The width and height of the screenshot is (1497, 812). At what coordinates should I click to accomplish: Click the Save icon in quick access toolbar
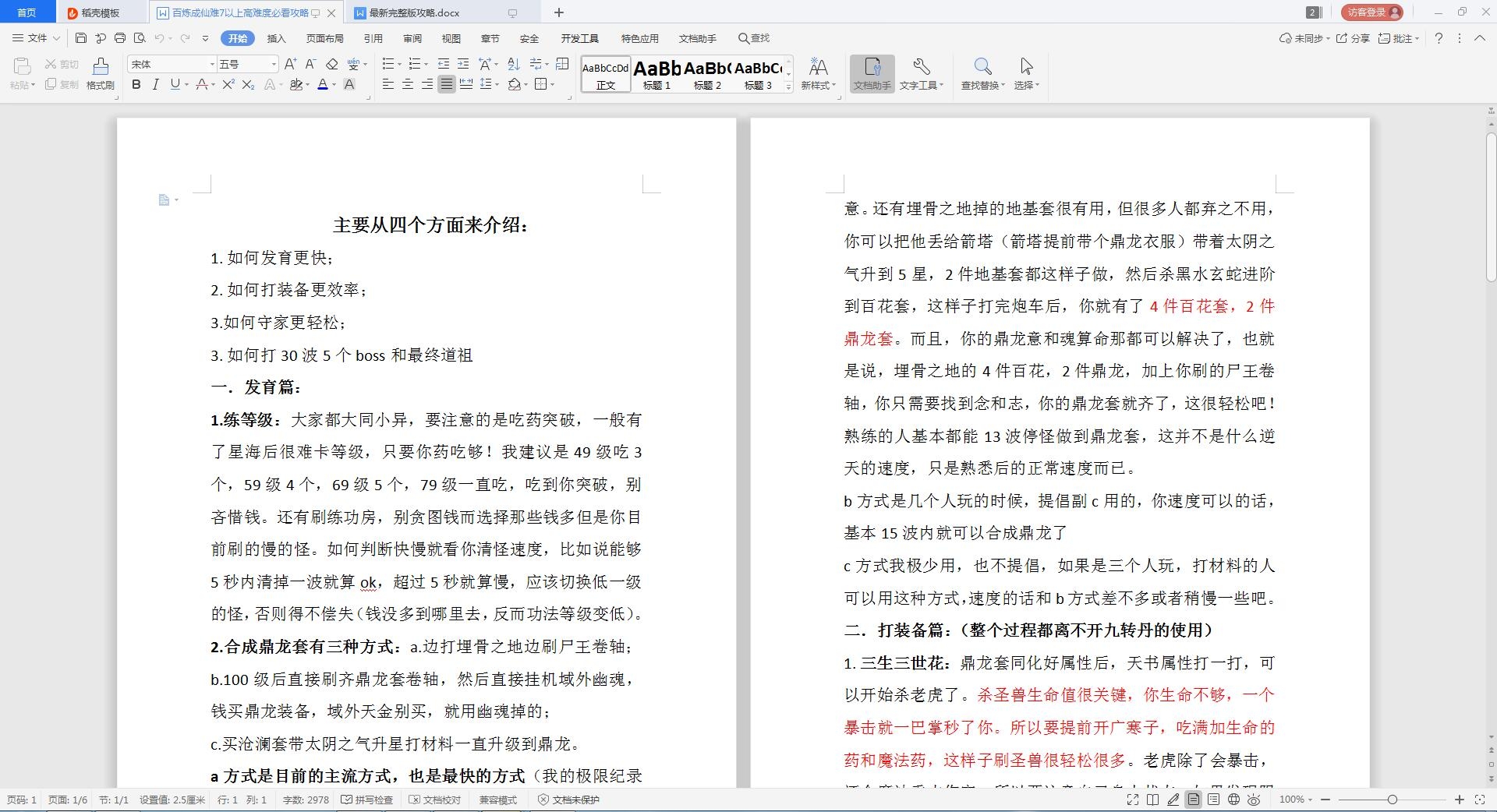tap(81, 37)
